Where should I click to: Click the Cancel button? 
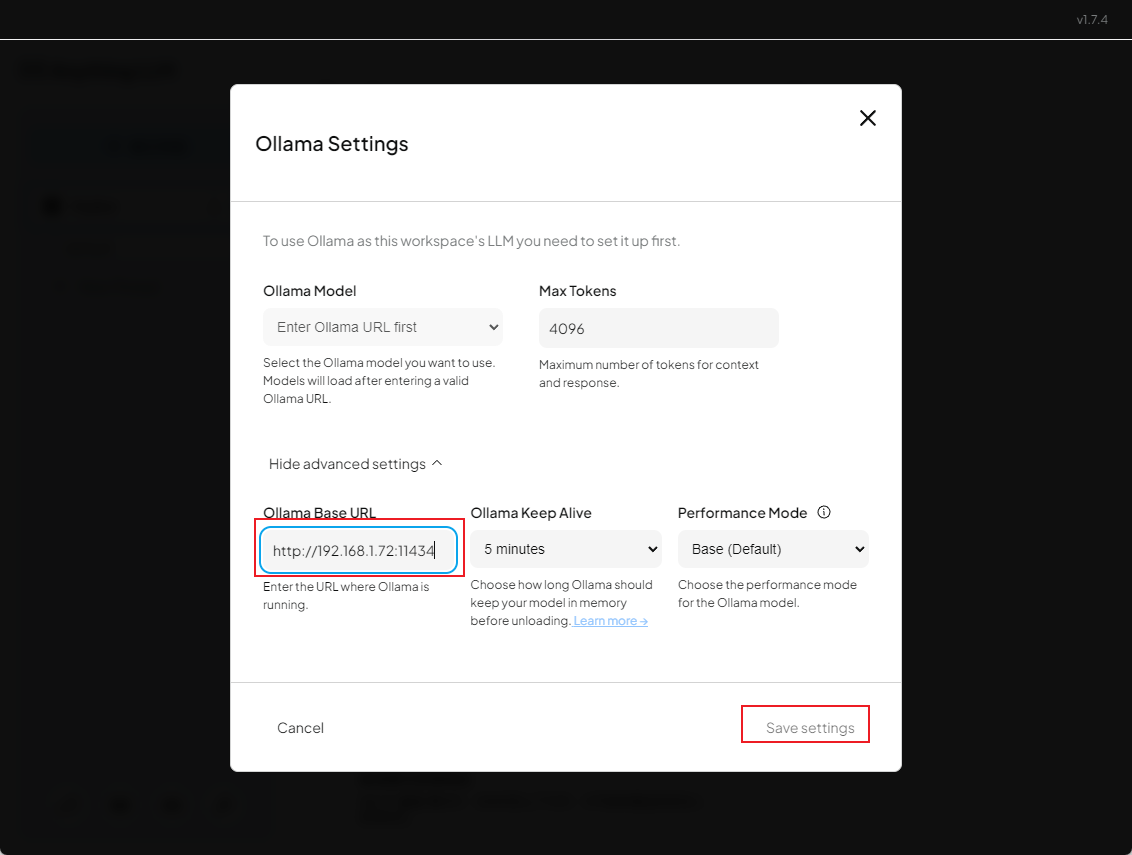[x=300, y=728]
